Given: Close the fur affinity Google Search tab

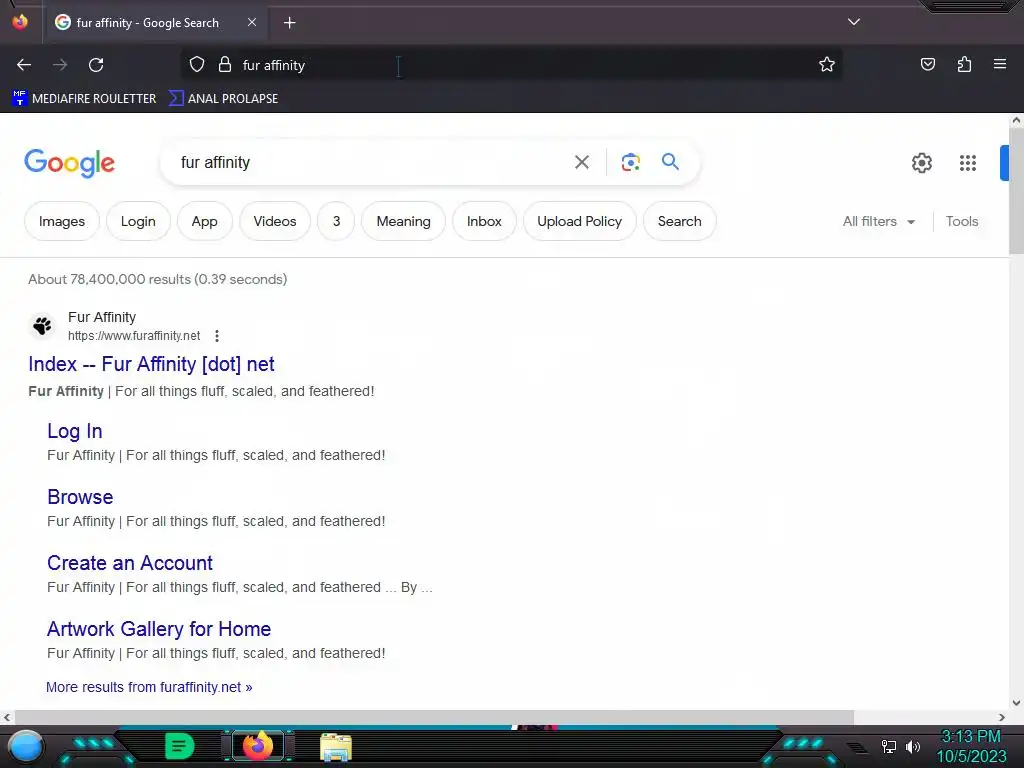Looking at the screenshot, I should click(x=252, y=22).
